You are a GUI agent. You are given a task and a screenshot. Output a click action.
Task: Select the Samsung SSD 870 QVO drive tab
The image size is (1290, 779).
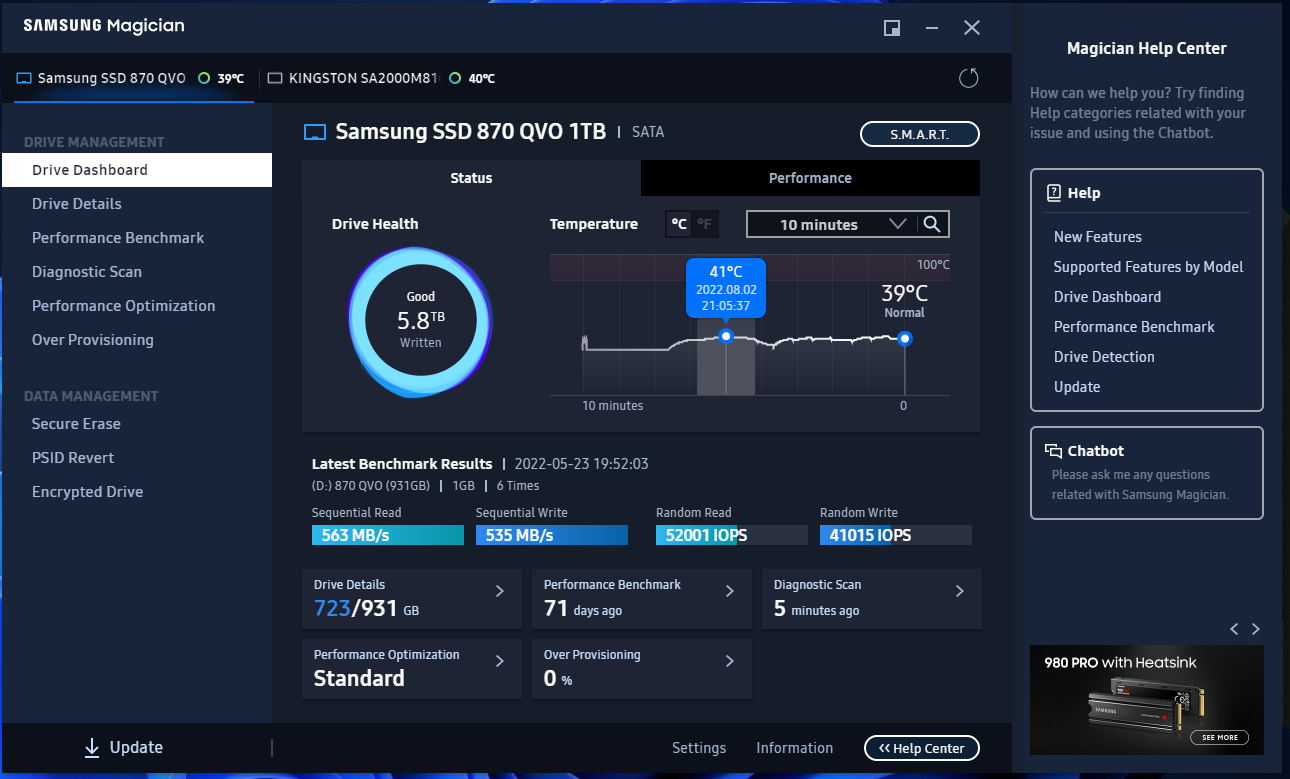[134, 78]
